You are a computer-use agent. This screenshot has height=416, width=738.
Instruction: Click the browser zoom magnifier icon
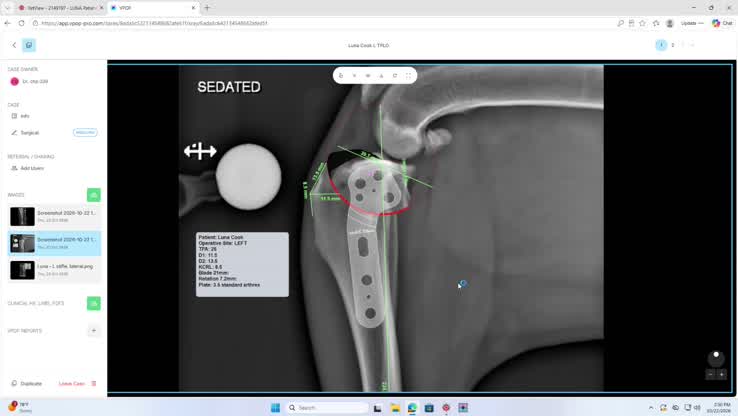tap(620, 23)
